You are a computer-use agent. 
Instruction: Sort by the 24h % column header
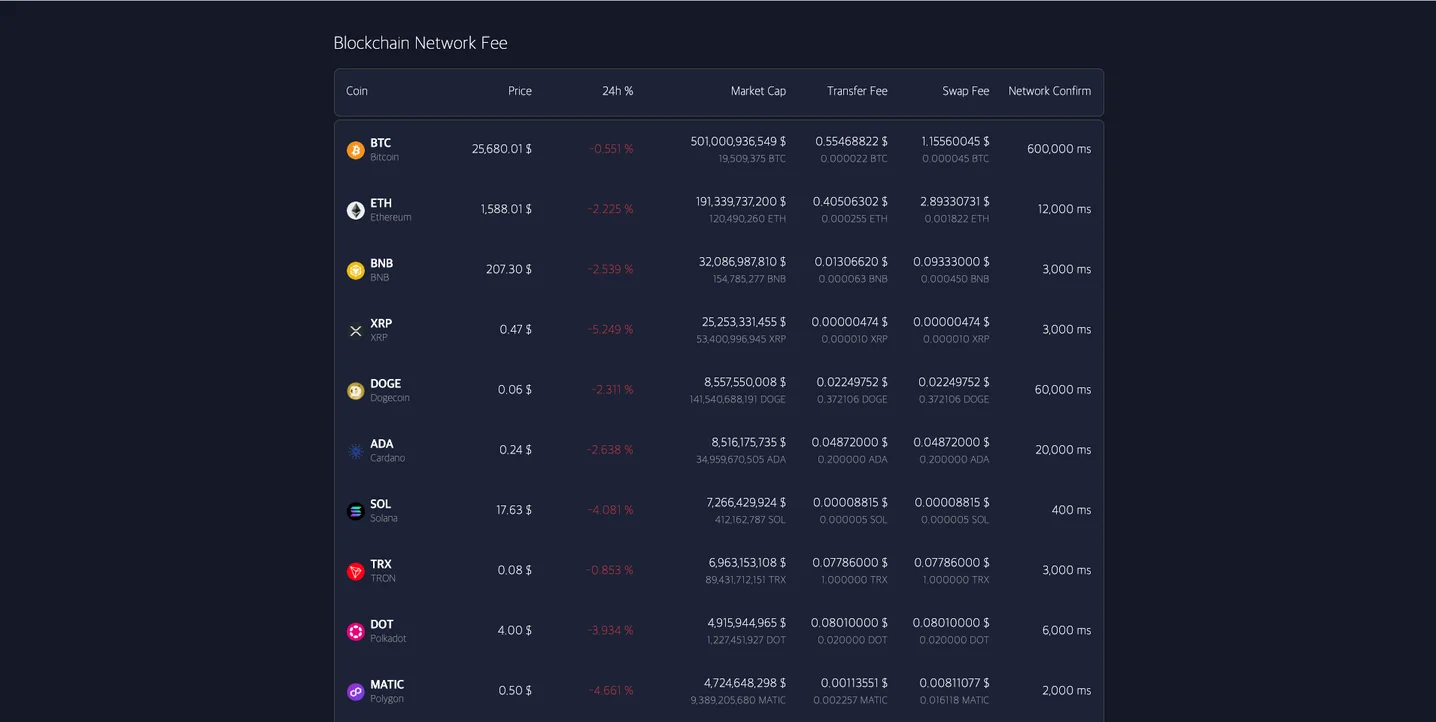[x=618, y=91]
